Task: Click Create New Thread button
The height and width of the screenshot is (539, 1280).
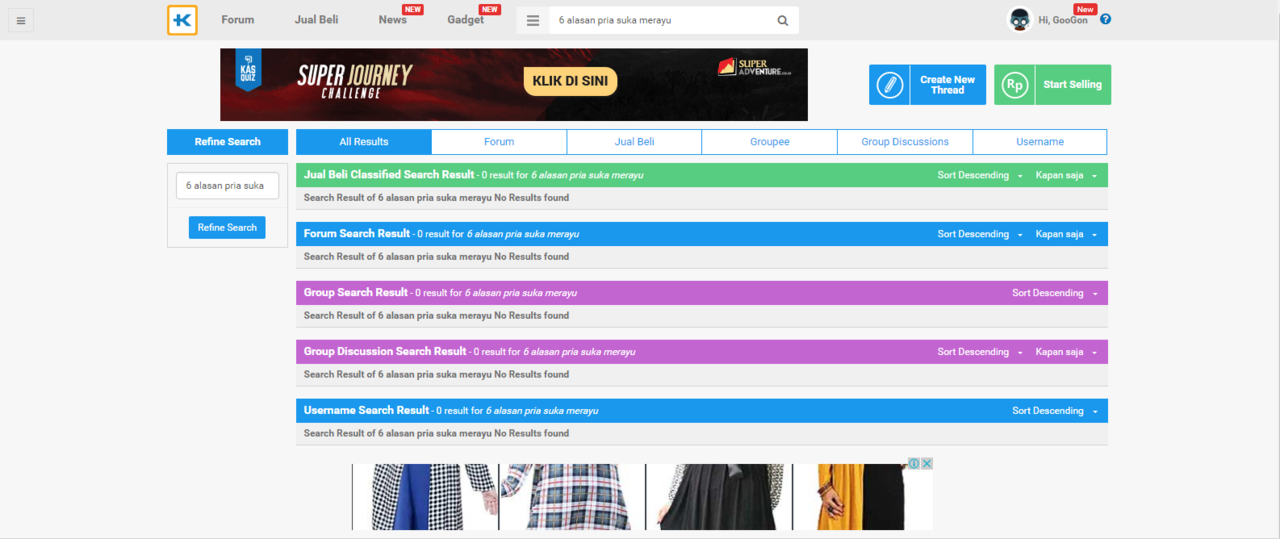Action: point(928,85)
